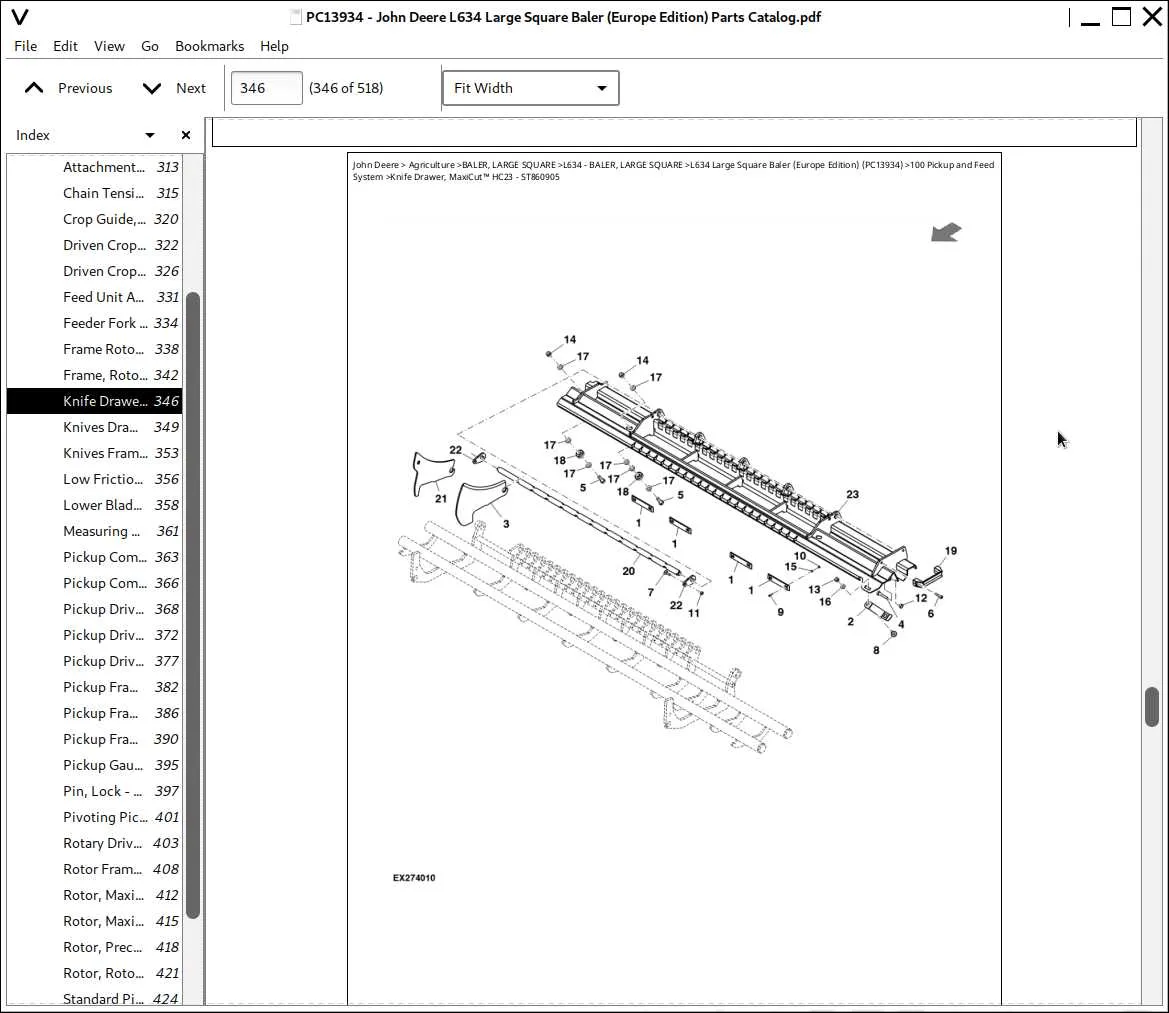
Task: Select index entry Pickup Driv... 372
Action: tap(95, 635)
